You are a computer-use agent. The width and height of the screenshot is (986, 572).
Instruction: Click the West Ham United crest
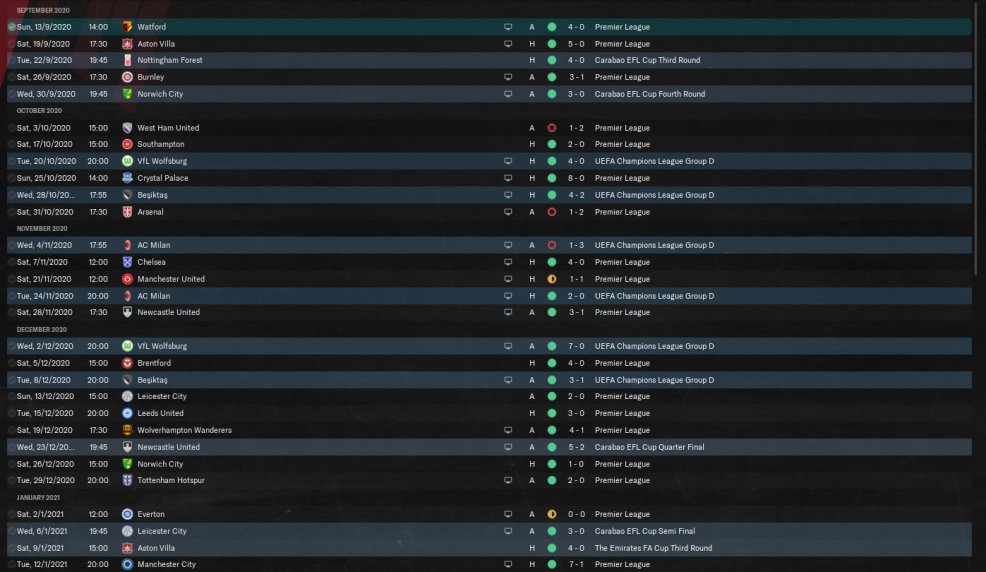(127, 128)
